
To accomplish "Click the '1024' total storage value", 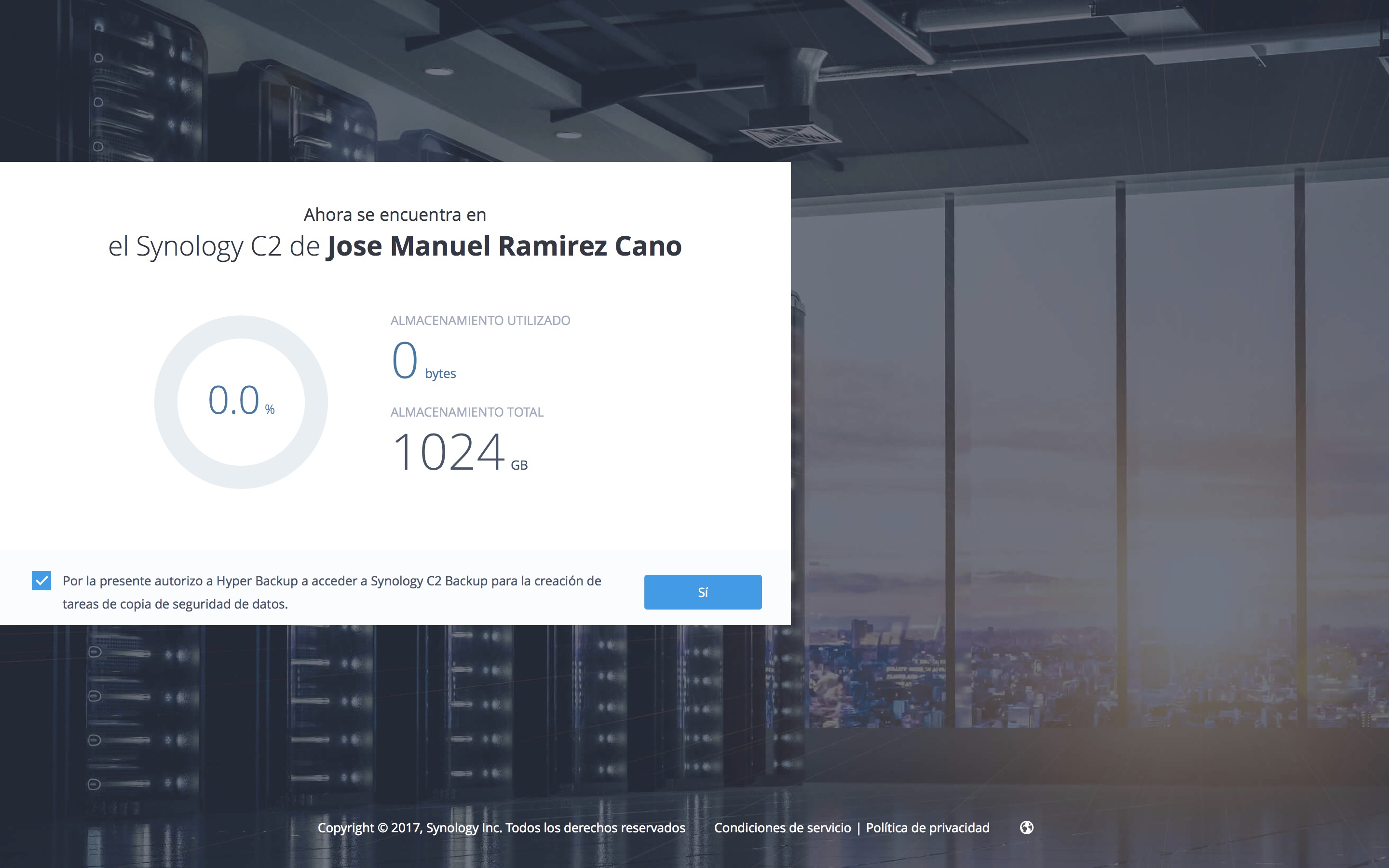I will [448, 452].
